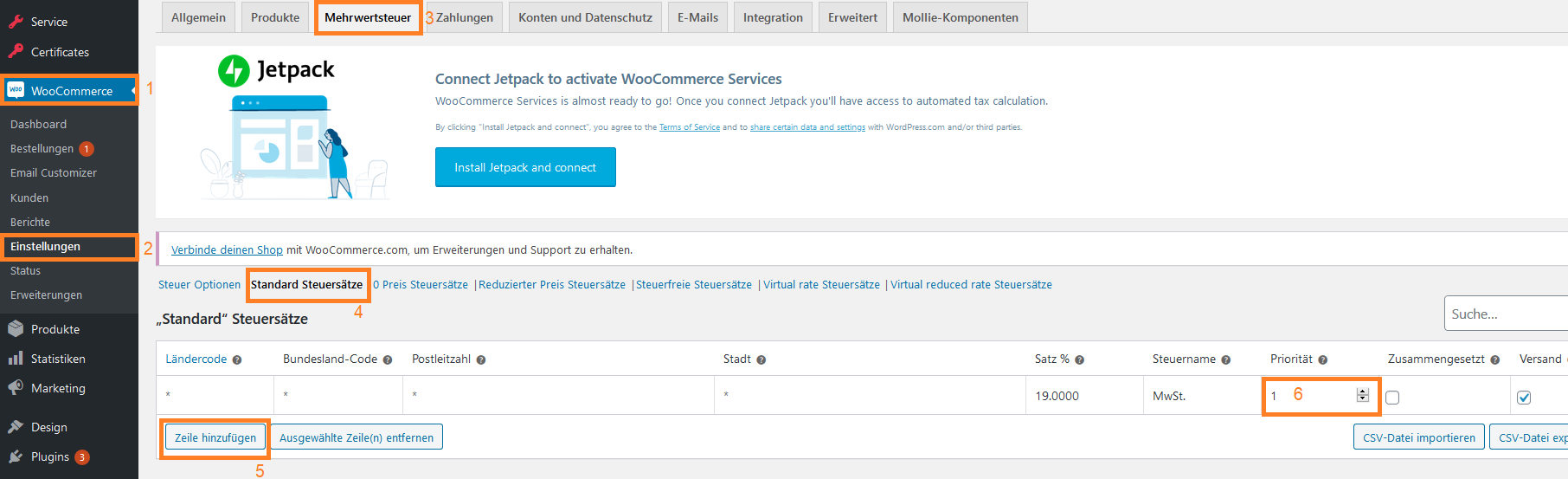This screenshot has width=1568, height=479.
Task: Click the Service wrench icon in sidebar
Action: click(16, 22)
